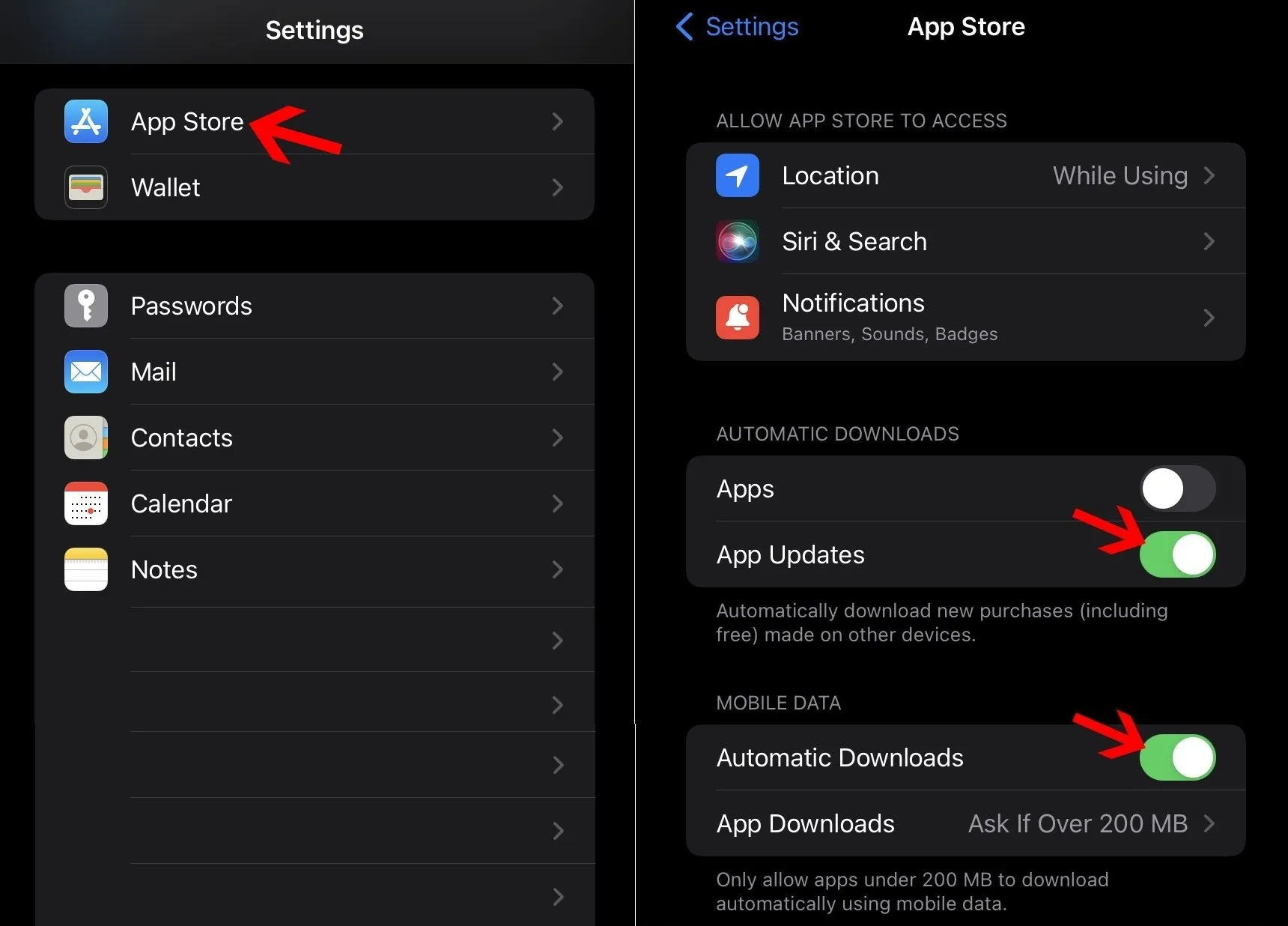The width and height of the screenshot is (1288, 926).
Task: Tap the App Downloads label
Action: [806, 824]
